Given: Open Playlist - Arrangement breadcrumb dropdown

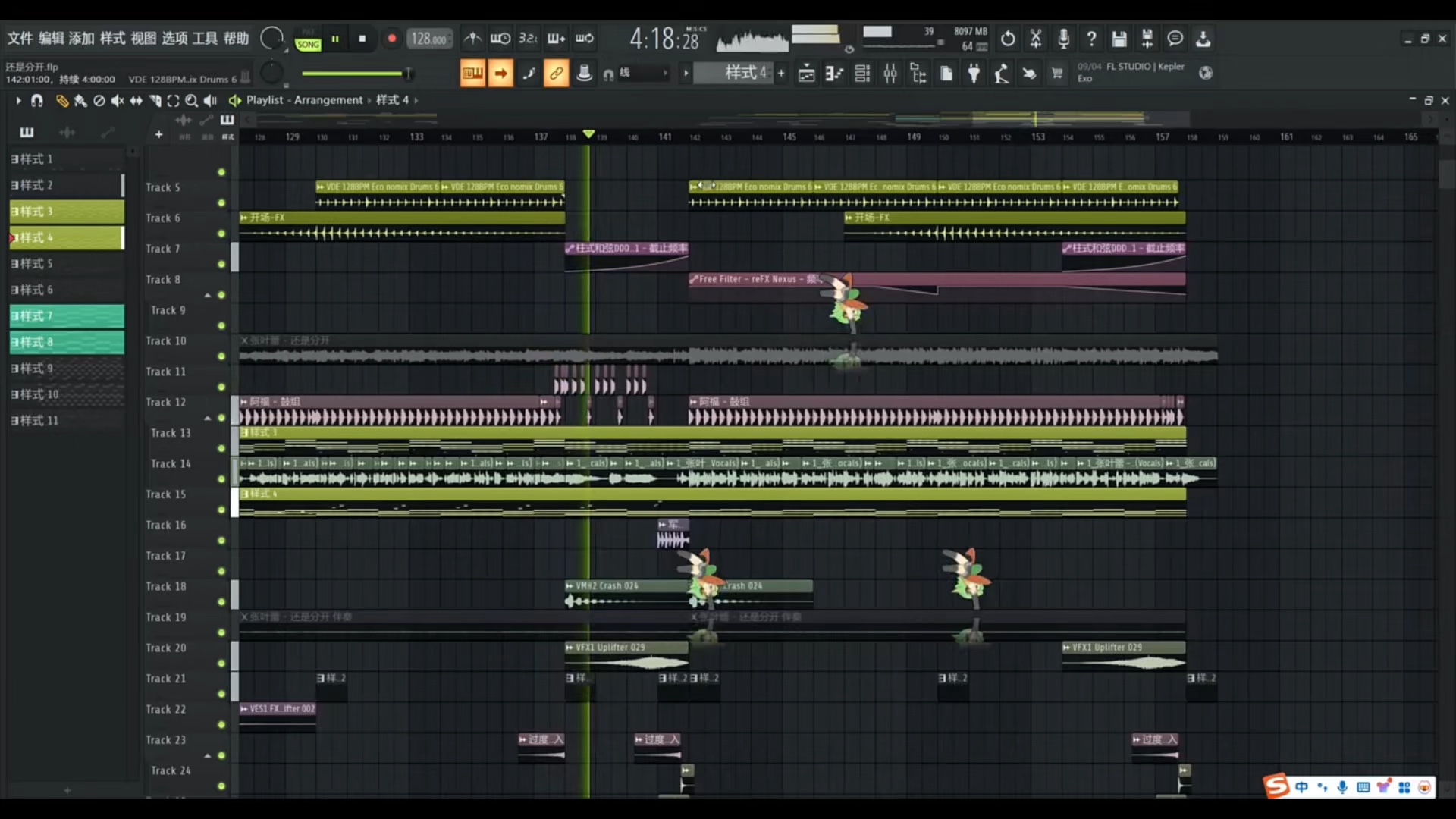Looking at the screenshot, I should 305,100.
